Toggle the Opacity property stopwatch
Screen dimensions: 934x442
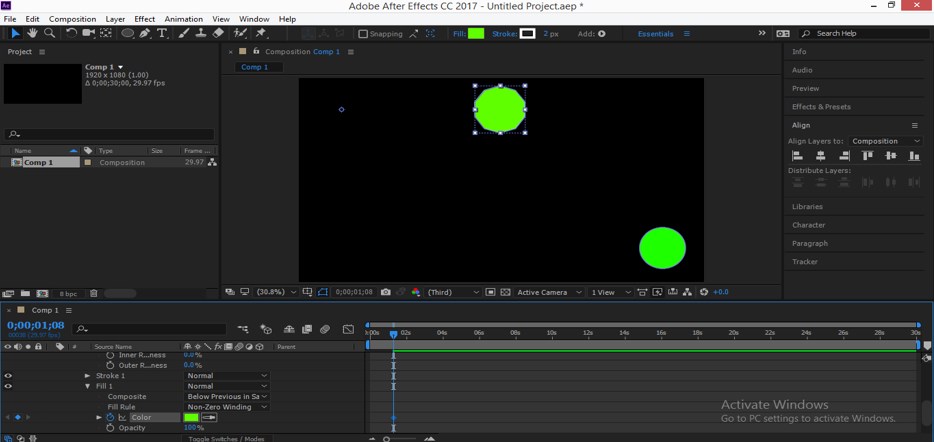[x=110, y=428]
